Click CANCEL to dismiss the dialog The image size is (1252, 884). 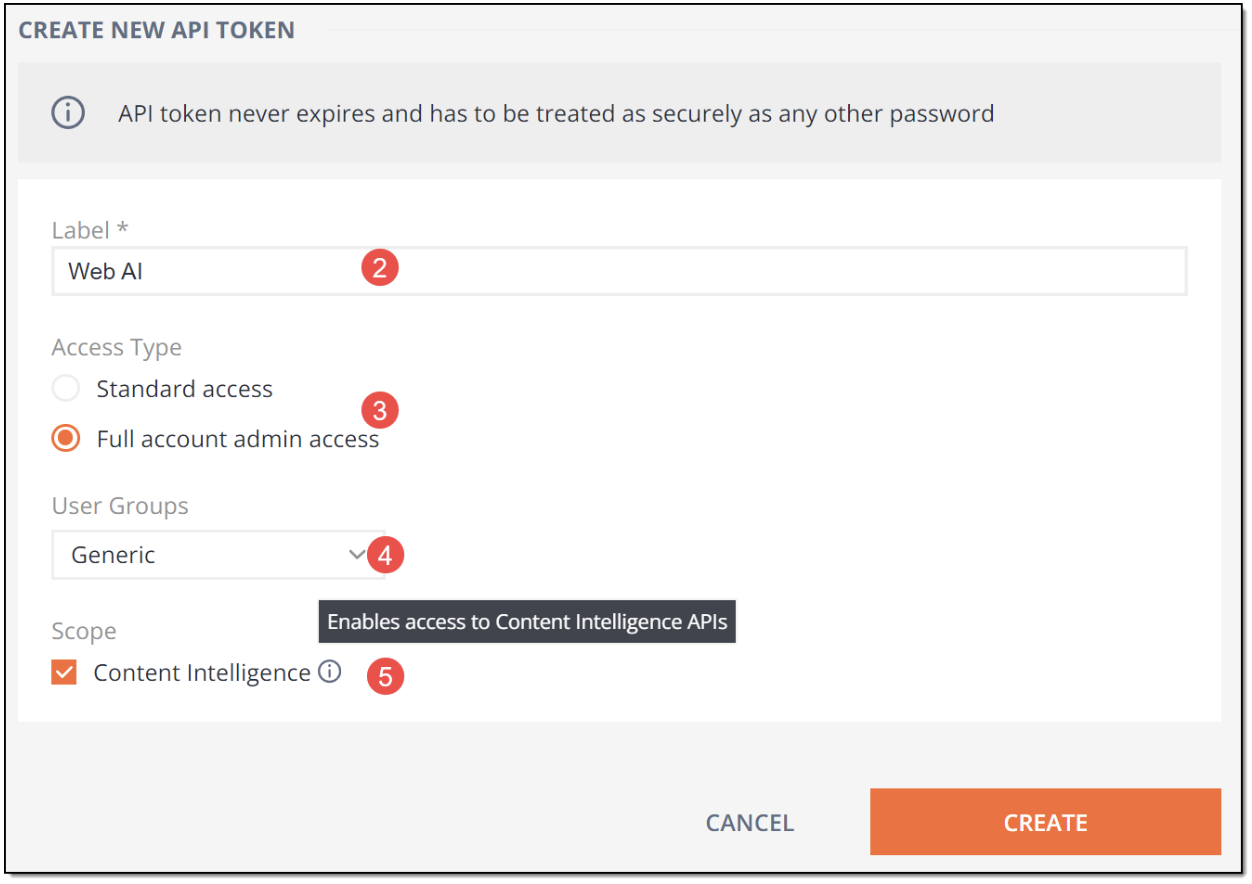point(749,822)
